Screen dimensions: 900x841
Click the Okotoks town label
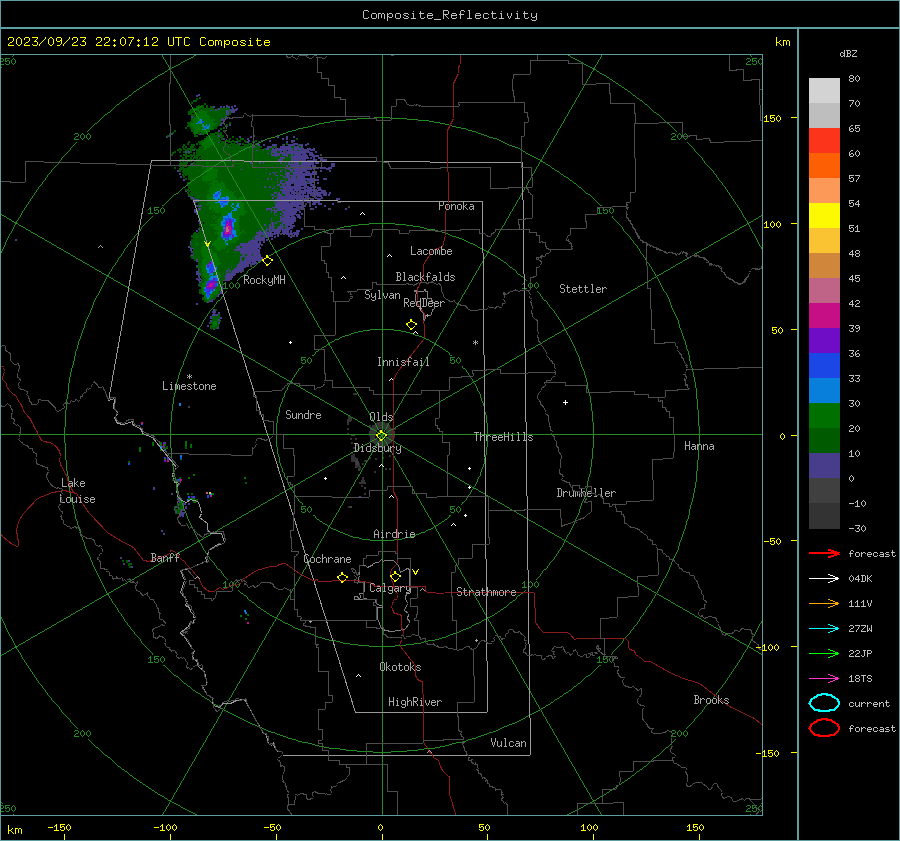400,667
